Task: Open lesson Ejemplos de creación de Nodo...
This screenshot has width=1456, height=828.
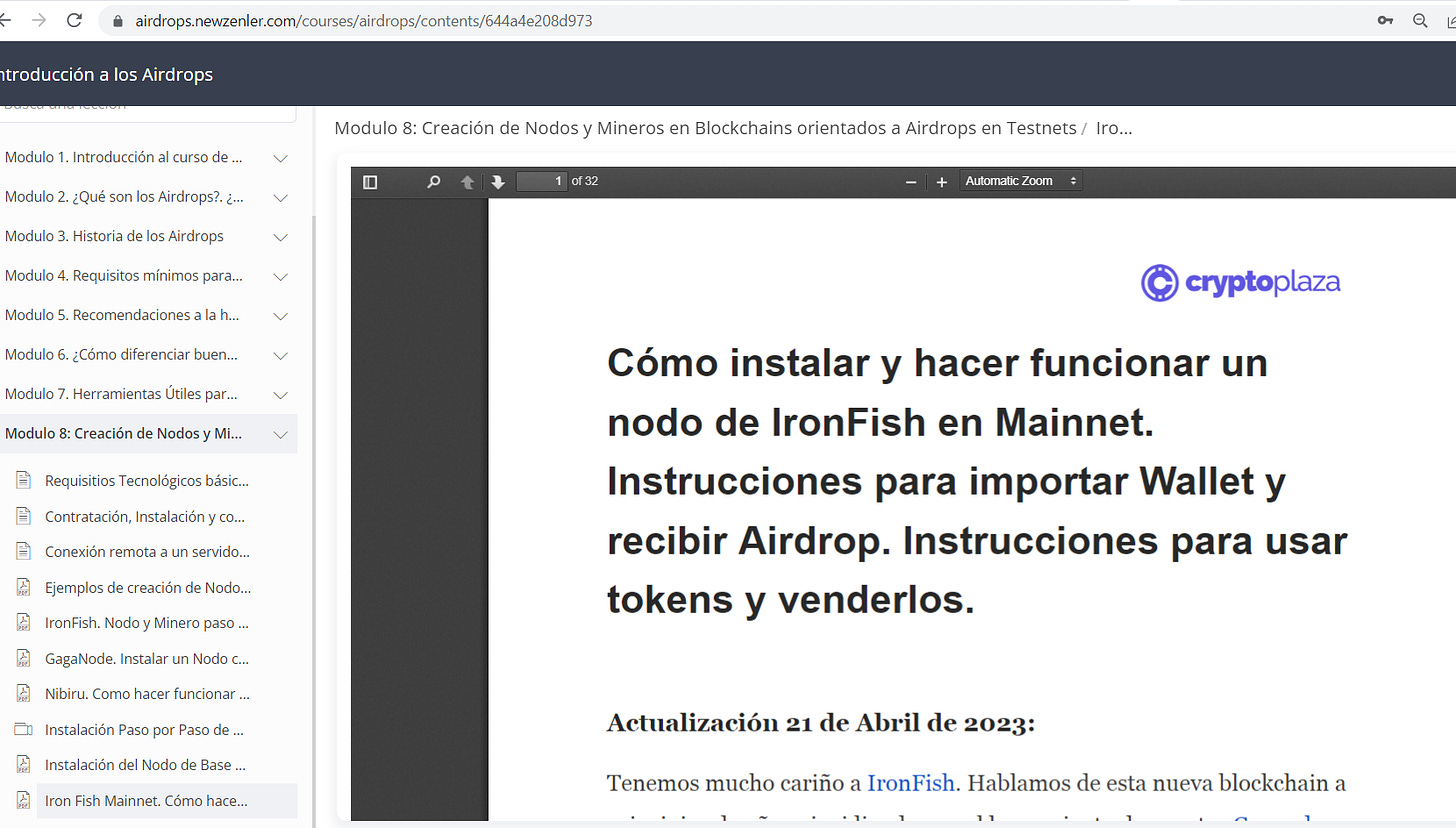Action: point(148,587)
